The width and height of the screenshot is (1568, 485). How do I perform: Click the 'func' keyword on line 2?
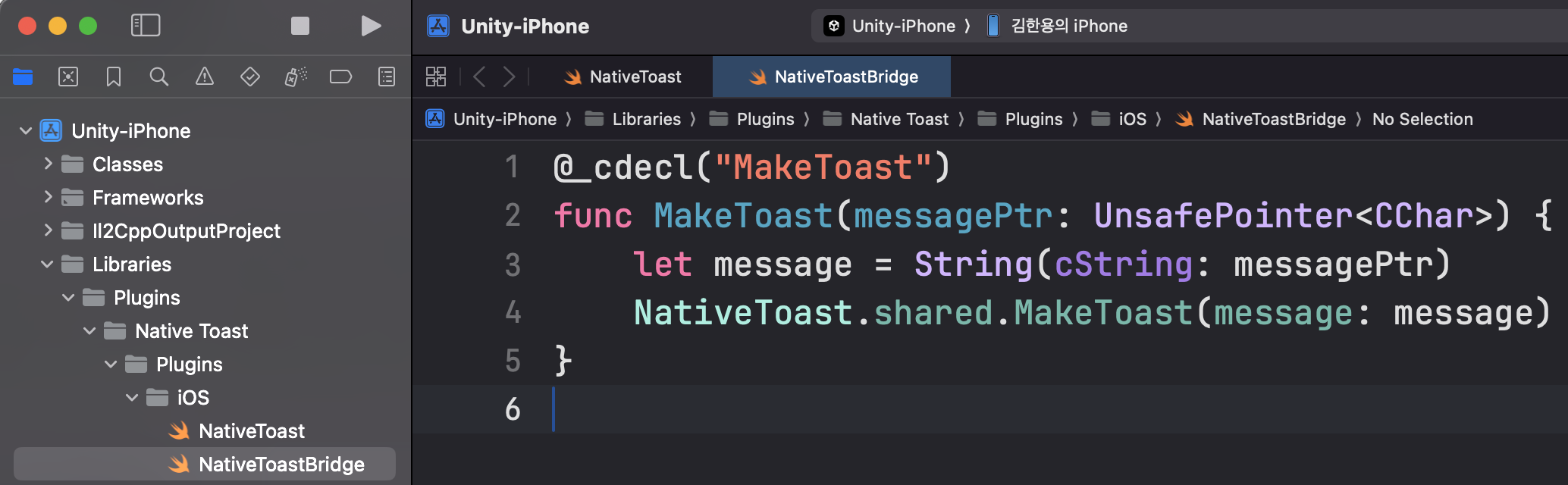coord(593,216)
